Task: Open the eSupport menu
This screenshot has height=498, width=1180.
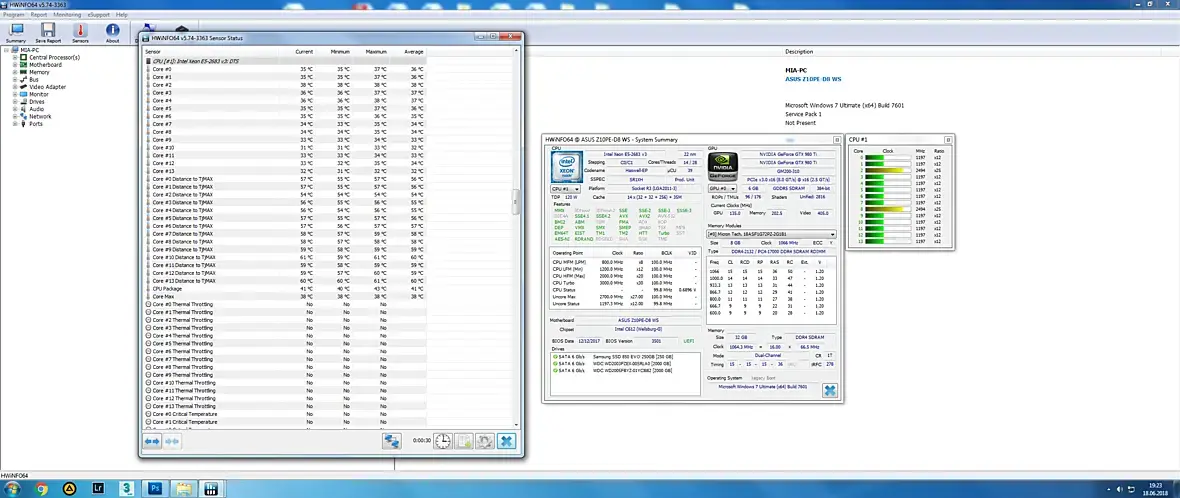Action: pyautogui.click(x=98, y=14)
